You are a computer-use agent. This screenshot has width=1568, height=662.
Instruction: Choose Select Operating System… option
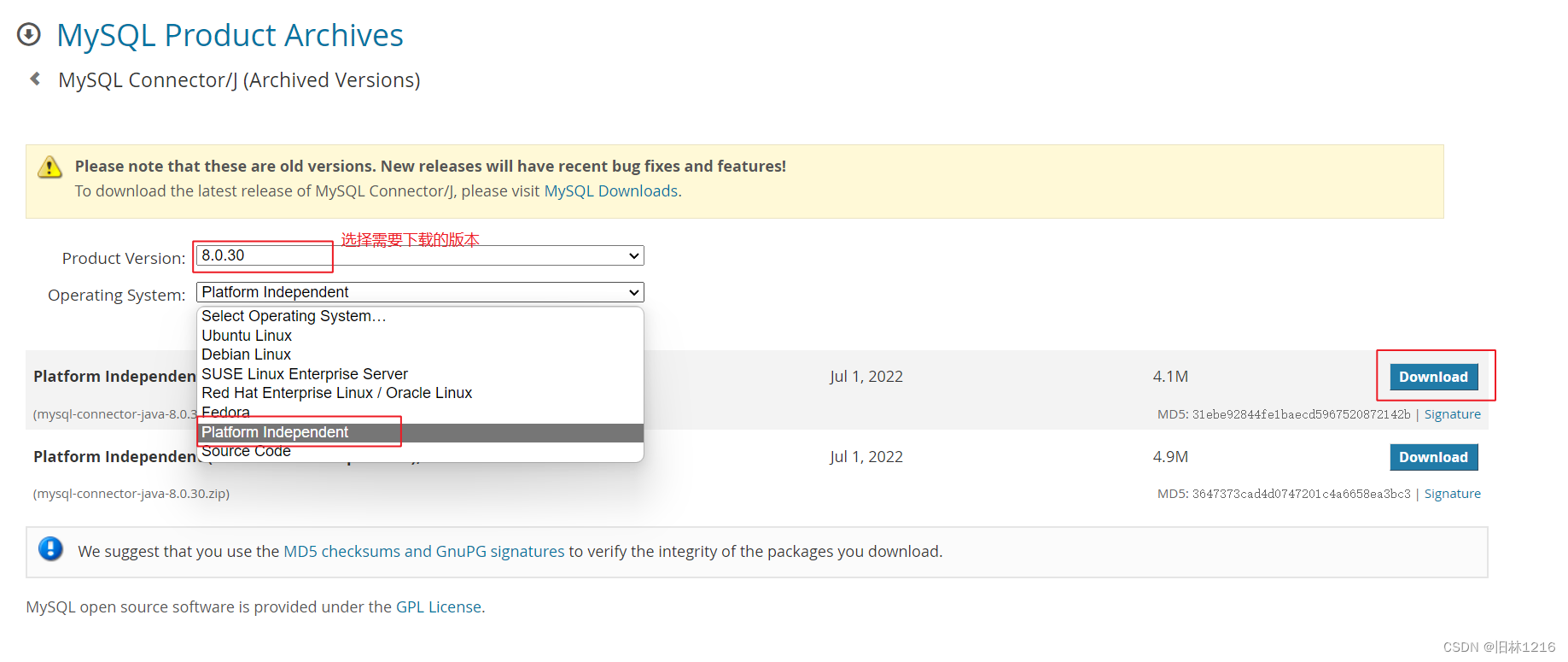tap(420, 316)
